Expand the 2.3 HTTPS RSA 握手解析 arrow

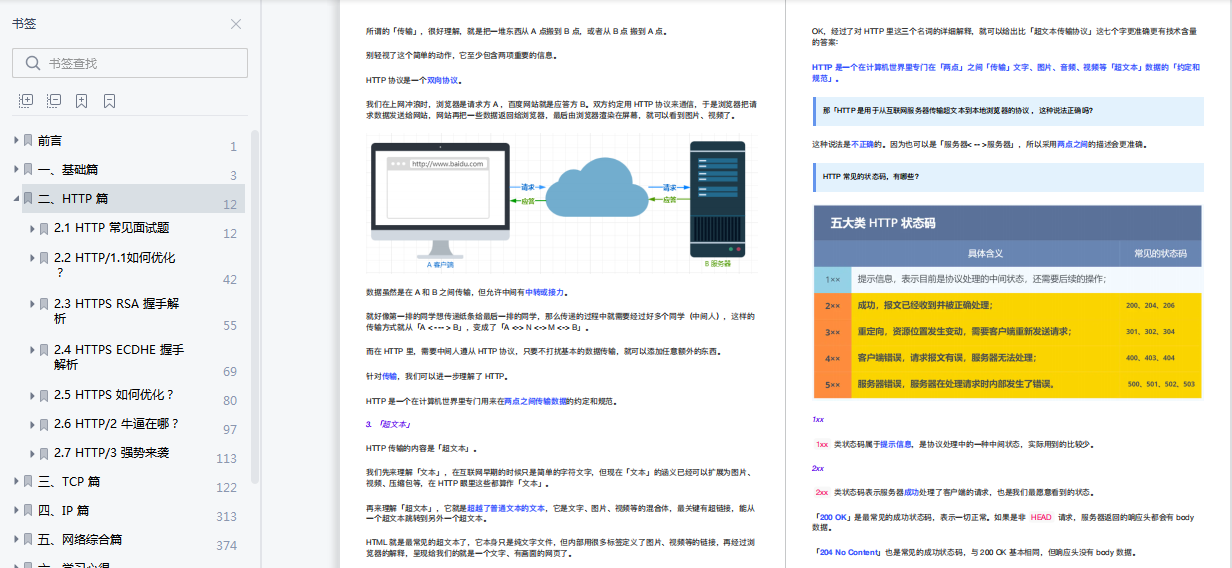click(x=32, y=304)
